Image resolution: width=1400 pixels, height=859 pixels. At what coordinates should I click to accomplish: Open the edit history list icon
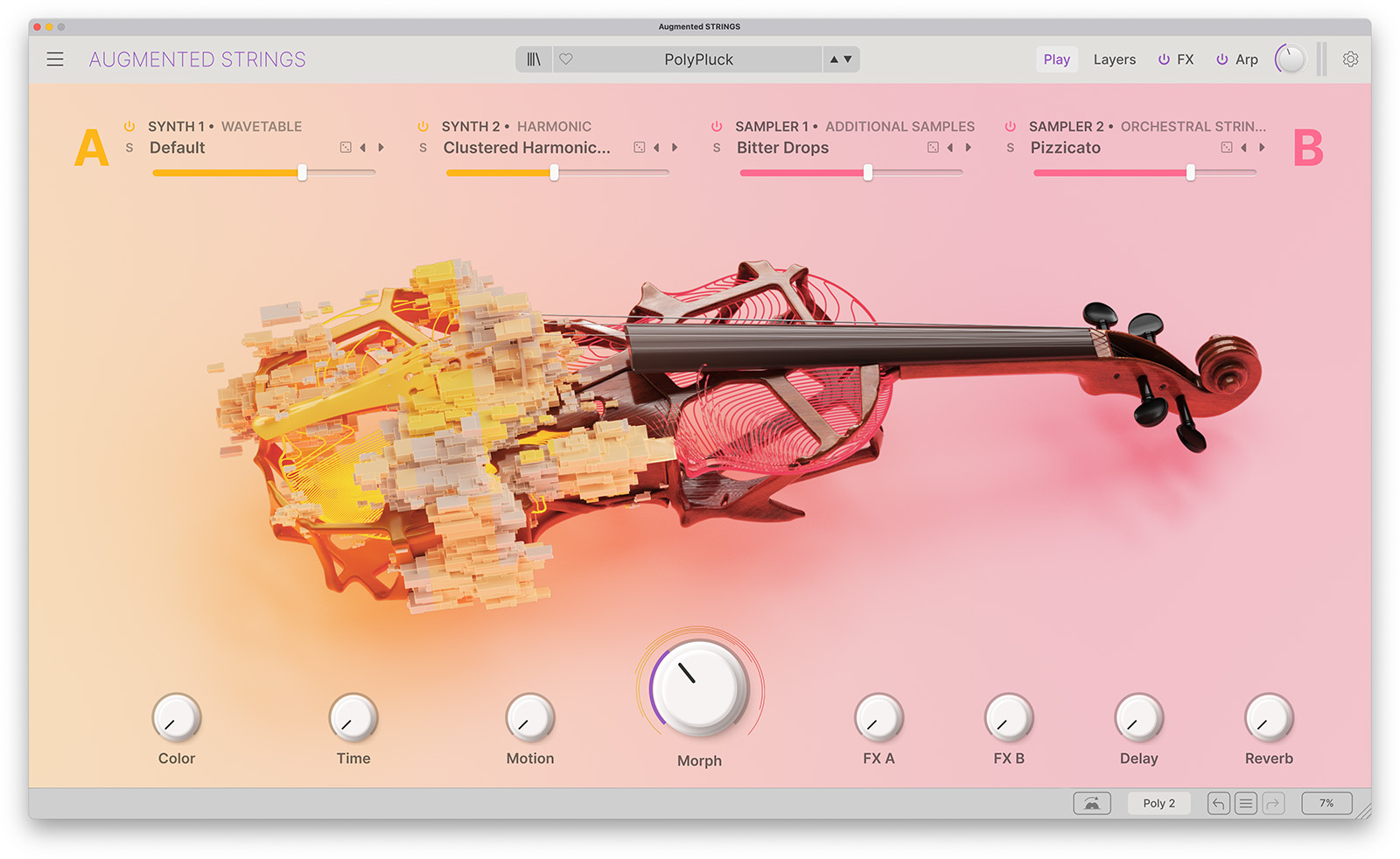(1246, 803)
